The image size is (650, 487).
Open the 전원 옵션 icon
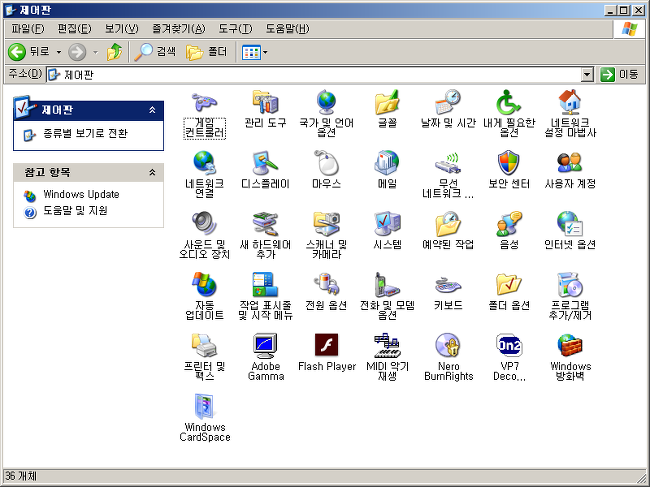[x=326, y=285]
